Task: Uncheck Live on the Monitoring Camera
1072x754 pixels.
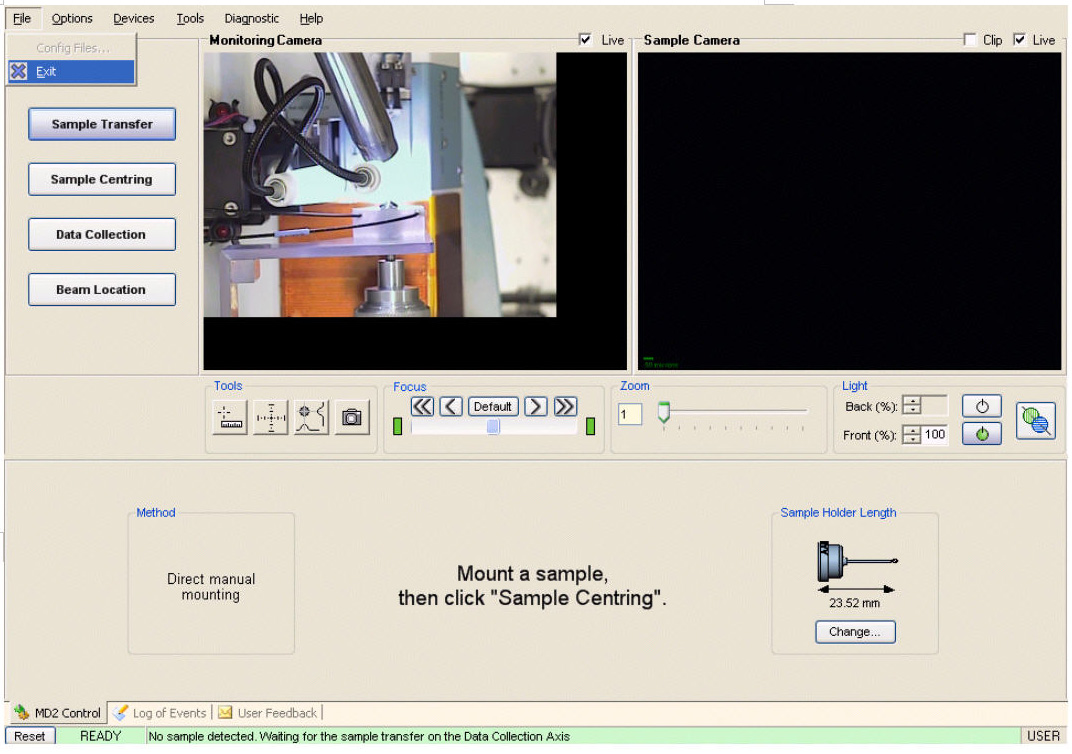Action: pyautogui.click(x=586, y=40)
